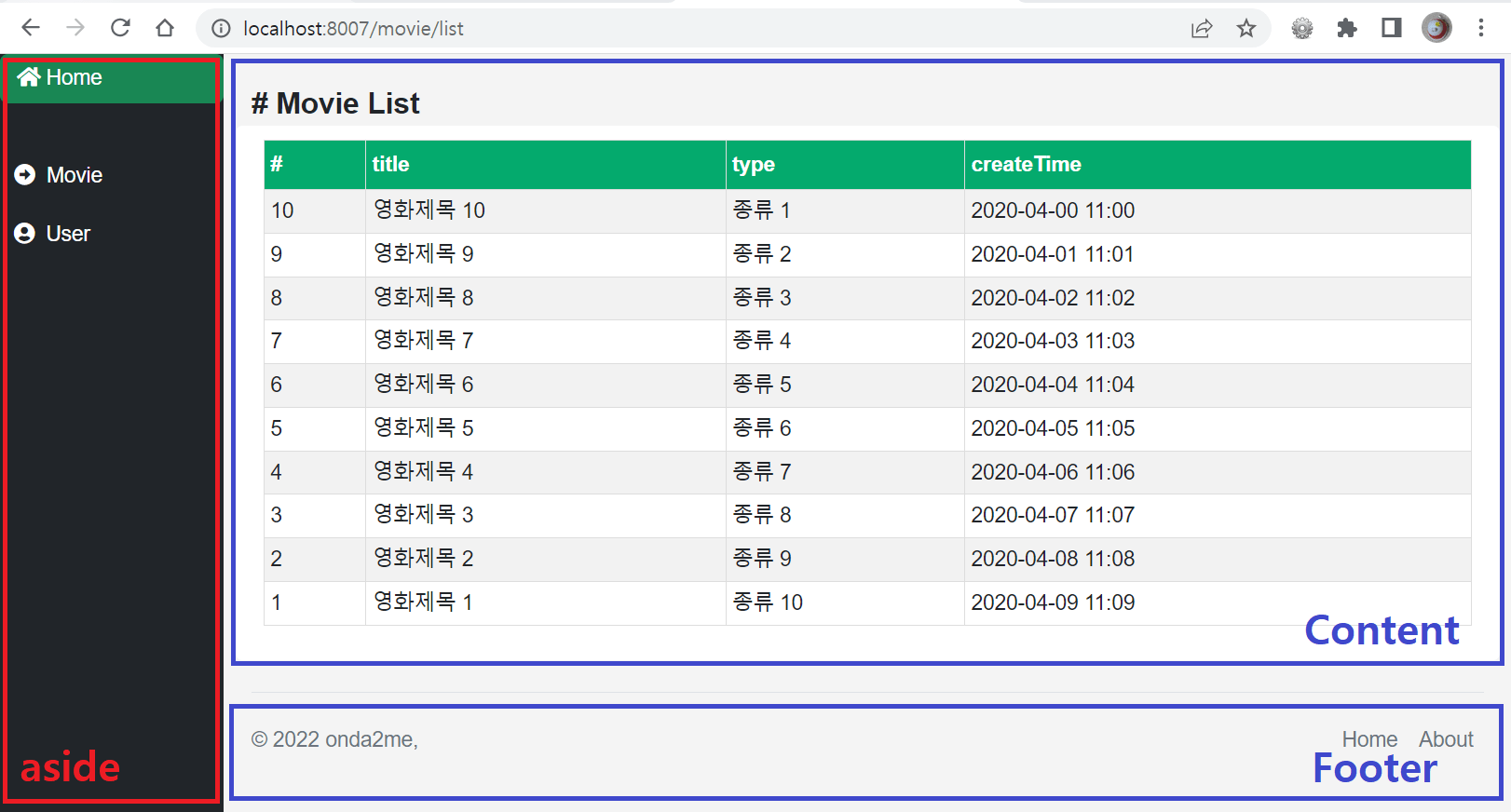
Task: Click the footer Home link
Action: (x=1369, y=739)
